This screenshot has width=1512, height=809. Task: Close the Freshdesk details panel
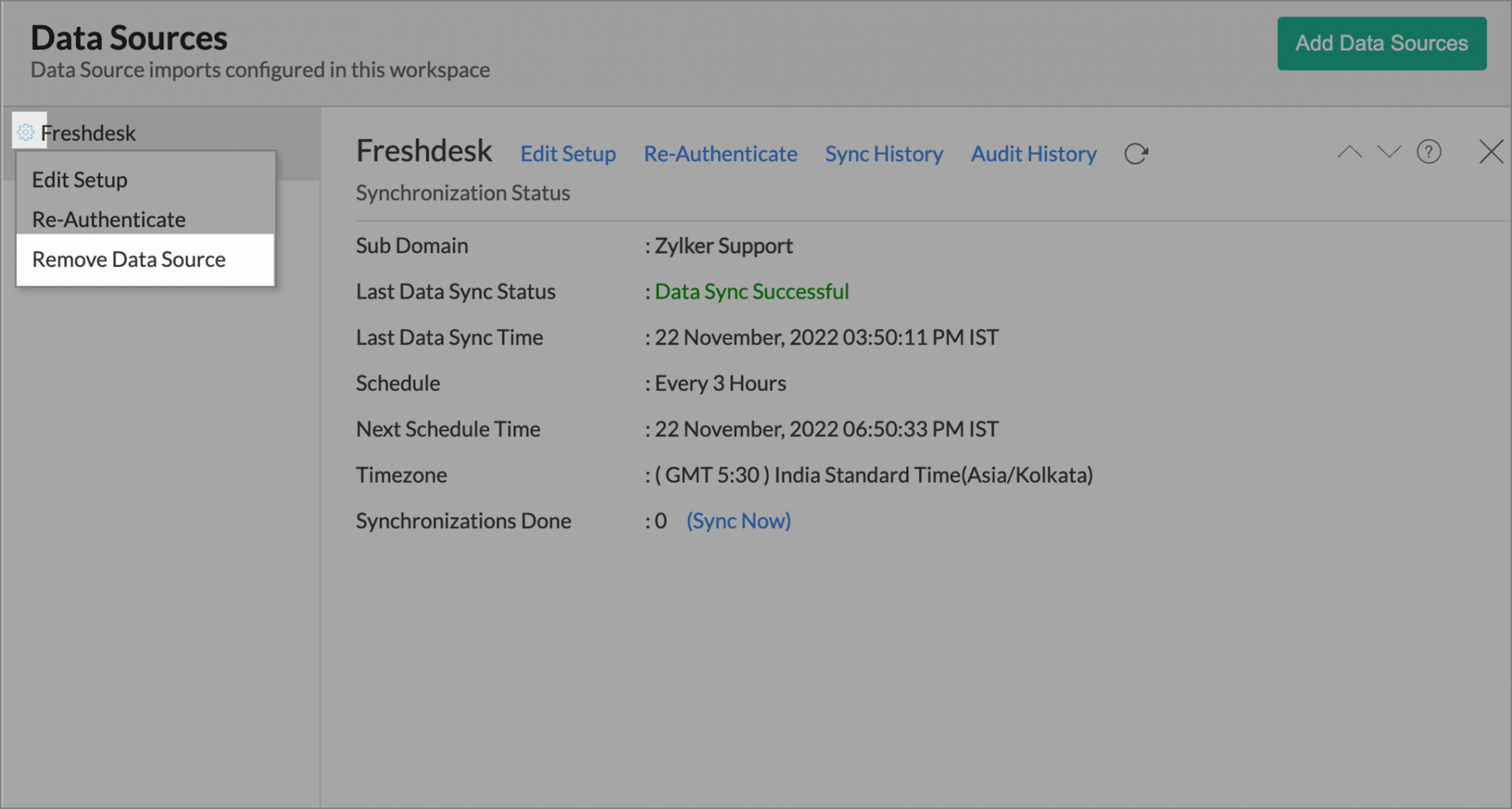1491,152
